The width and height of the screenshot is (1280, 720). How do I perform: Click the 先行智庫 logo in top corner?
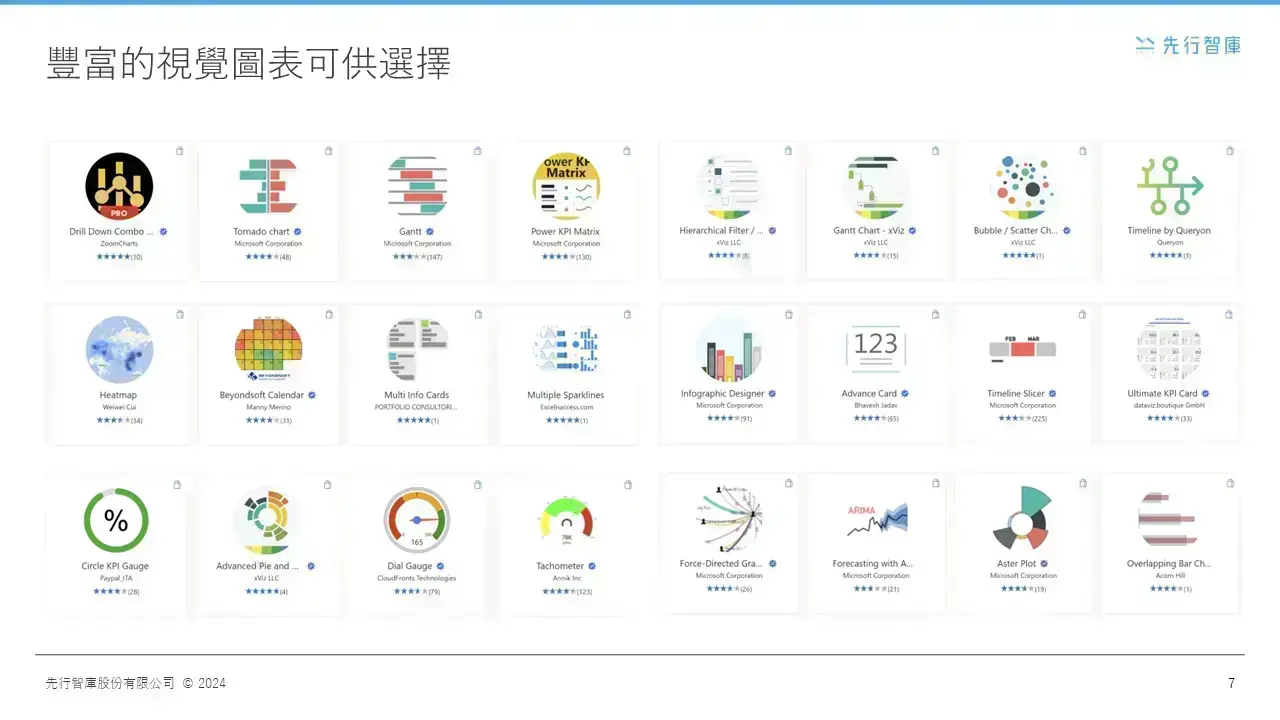[1188, 44]
